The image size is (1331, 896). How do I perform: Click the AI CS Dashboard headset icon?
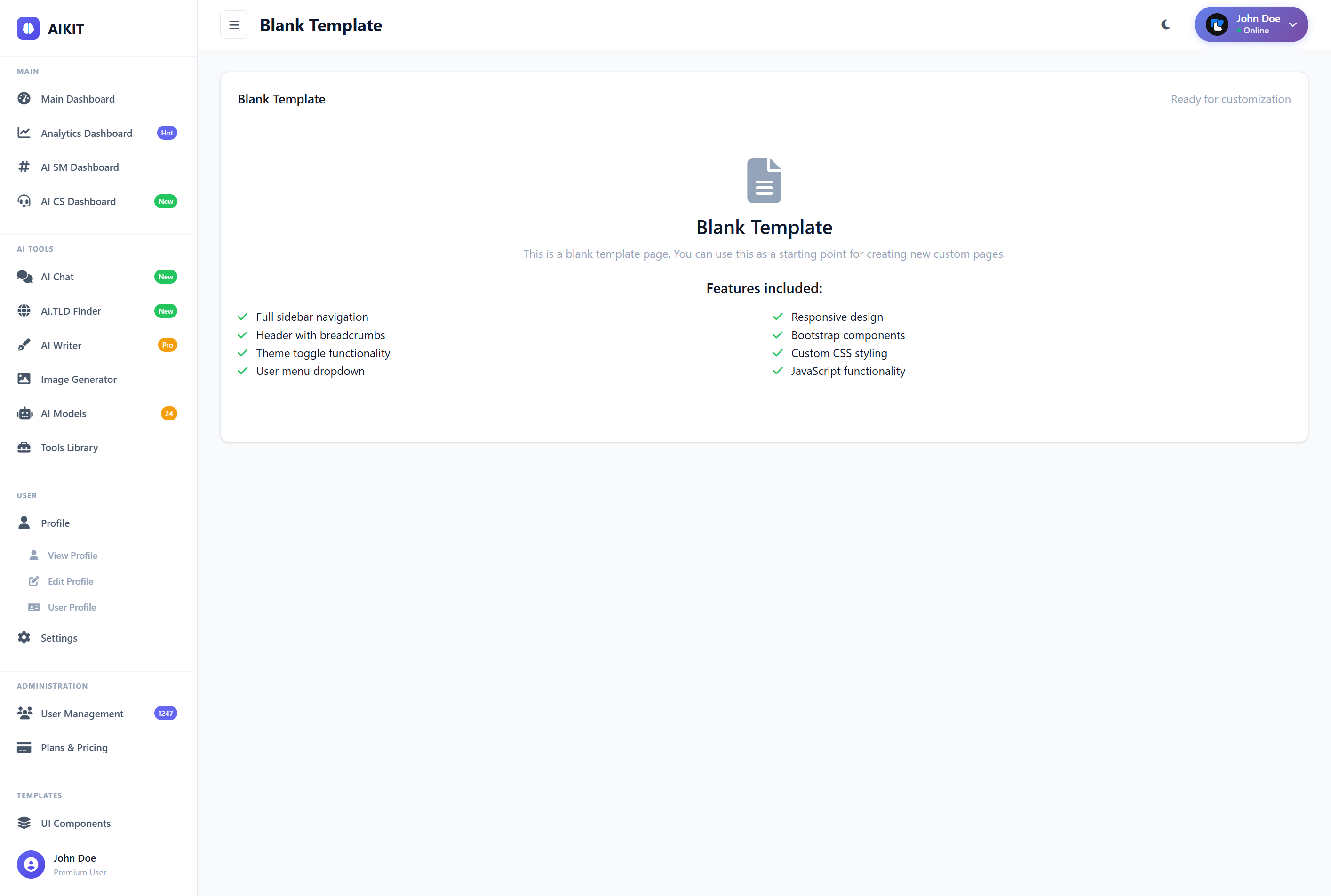[24, 201]
